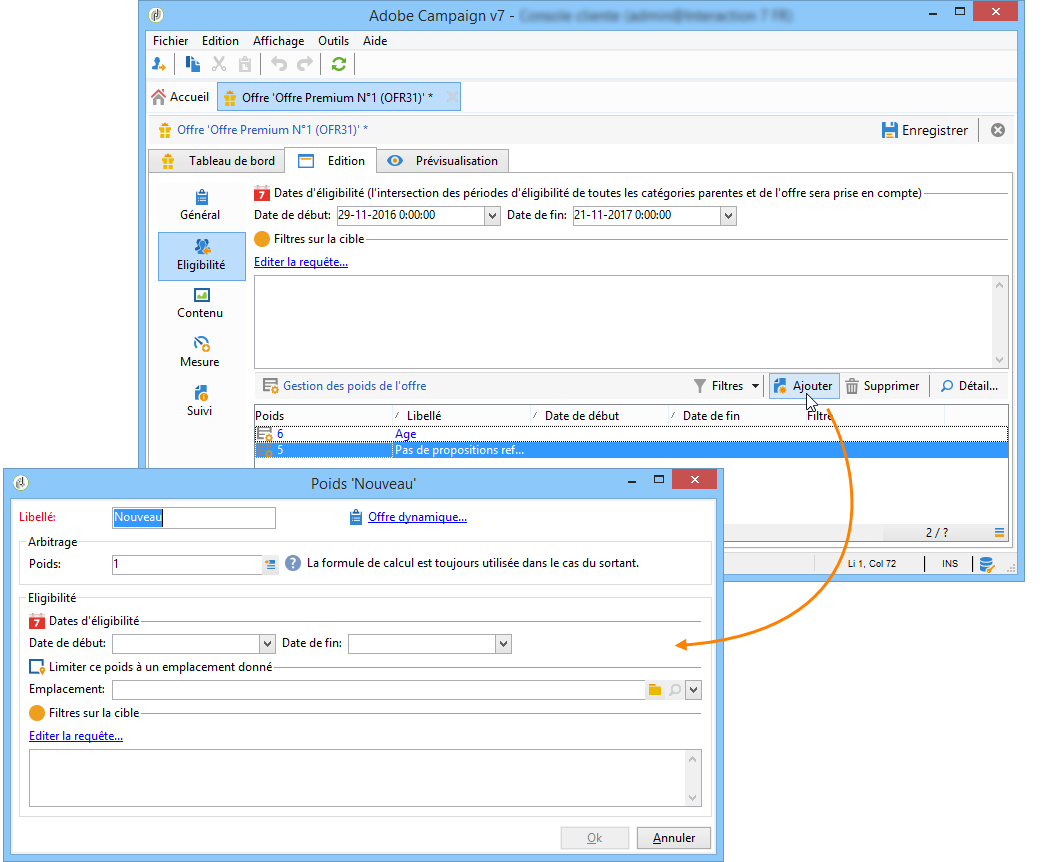The image size is (1044, 862).
Task: Click the magnifier icon in Emplacement field
Action: tap(674, 690)
